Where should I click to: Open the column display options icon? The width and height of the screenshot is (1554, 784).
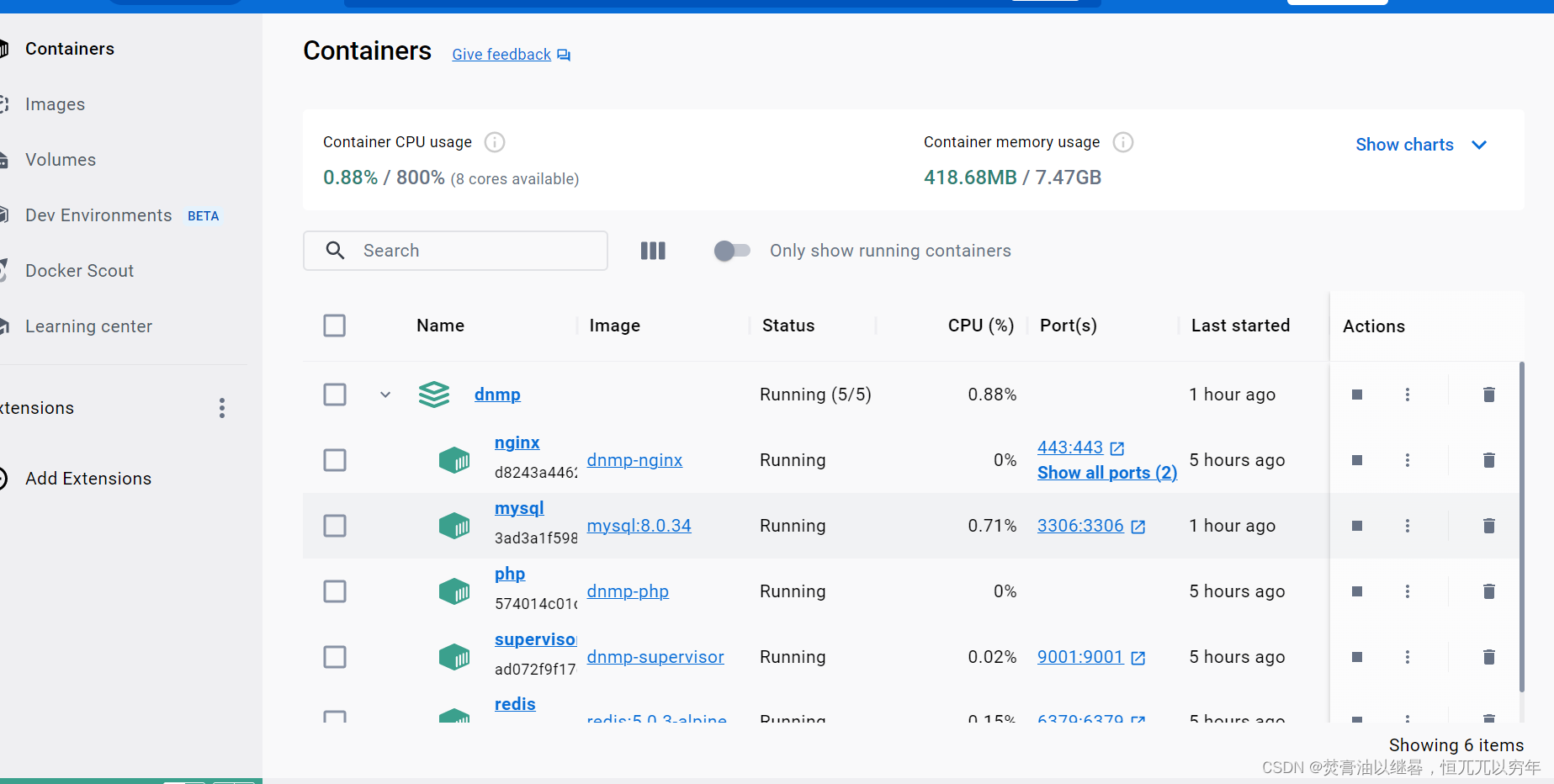click(x=653, y=251)
